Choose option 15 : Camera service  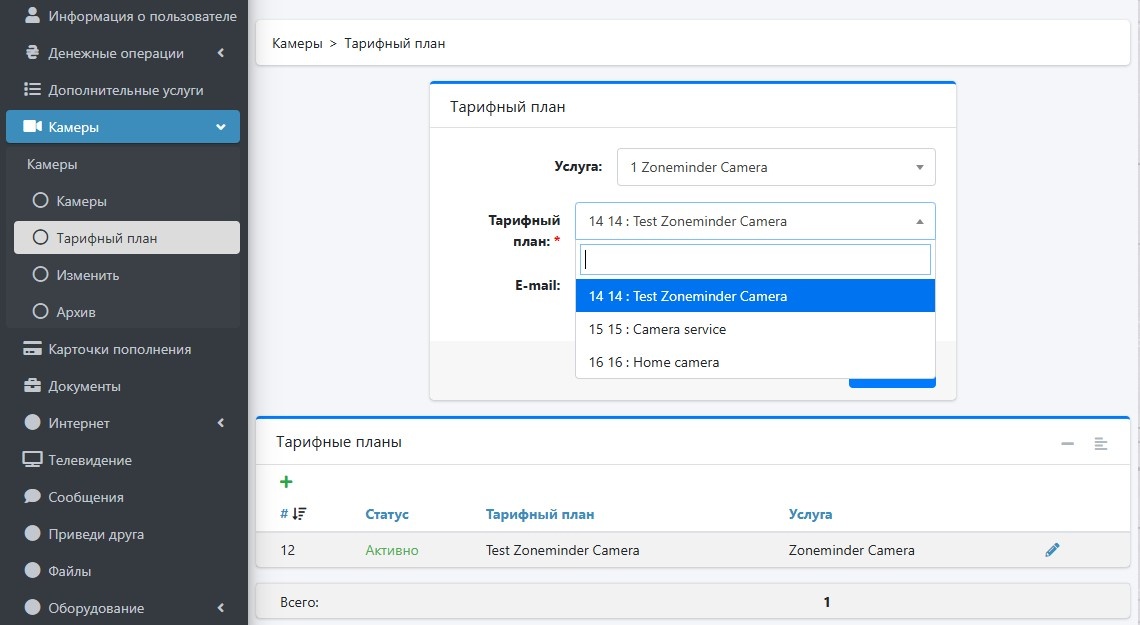click(x=755, y=329)
